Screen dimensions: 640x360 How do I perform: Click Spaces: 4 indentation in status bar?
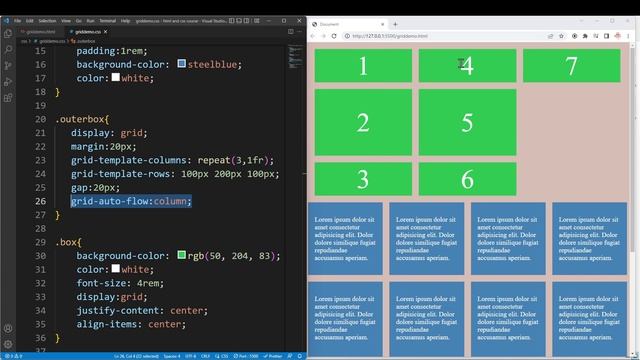click(x=172, y=356)
